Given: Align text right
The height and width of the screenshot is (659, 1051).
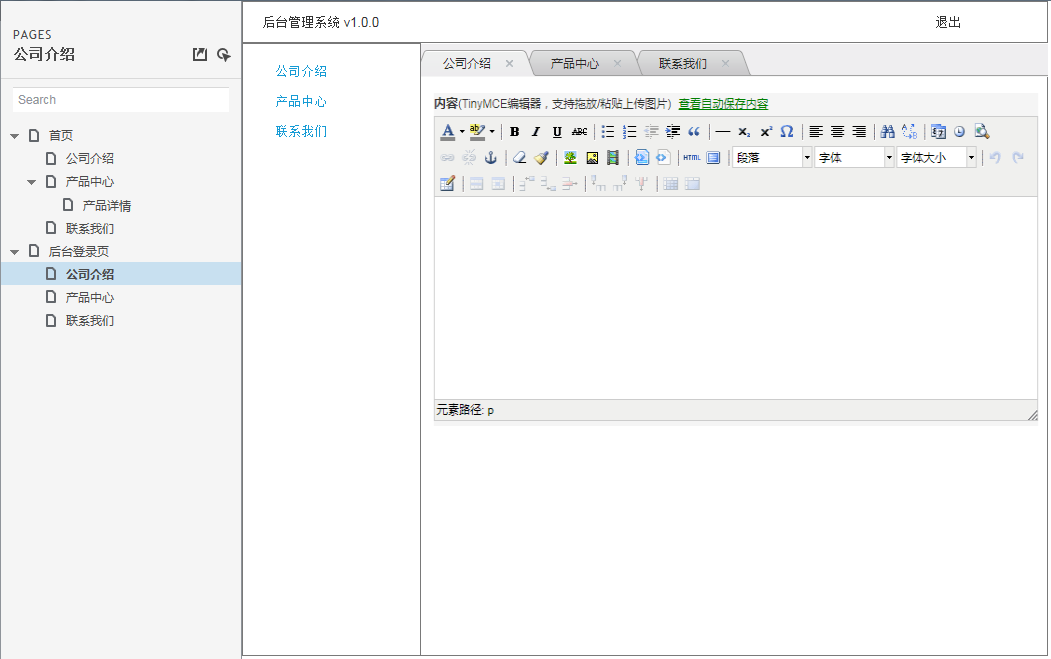Looking at the screenshot, I should pos(859,131).
